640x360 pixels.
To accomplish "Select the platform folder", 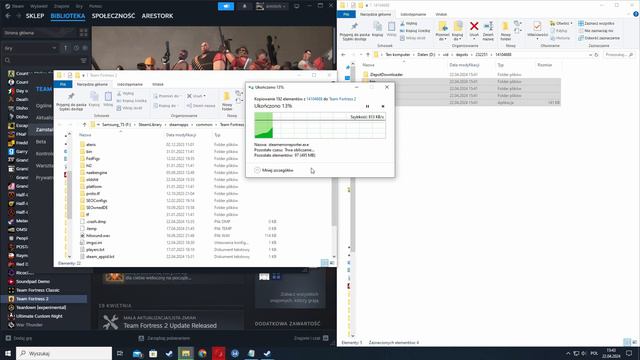I will 94,187.
